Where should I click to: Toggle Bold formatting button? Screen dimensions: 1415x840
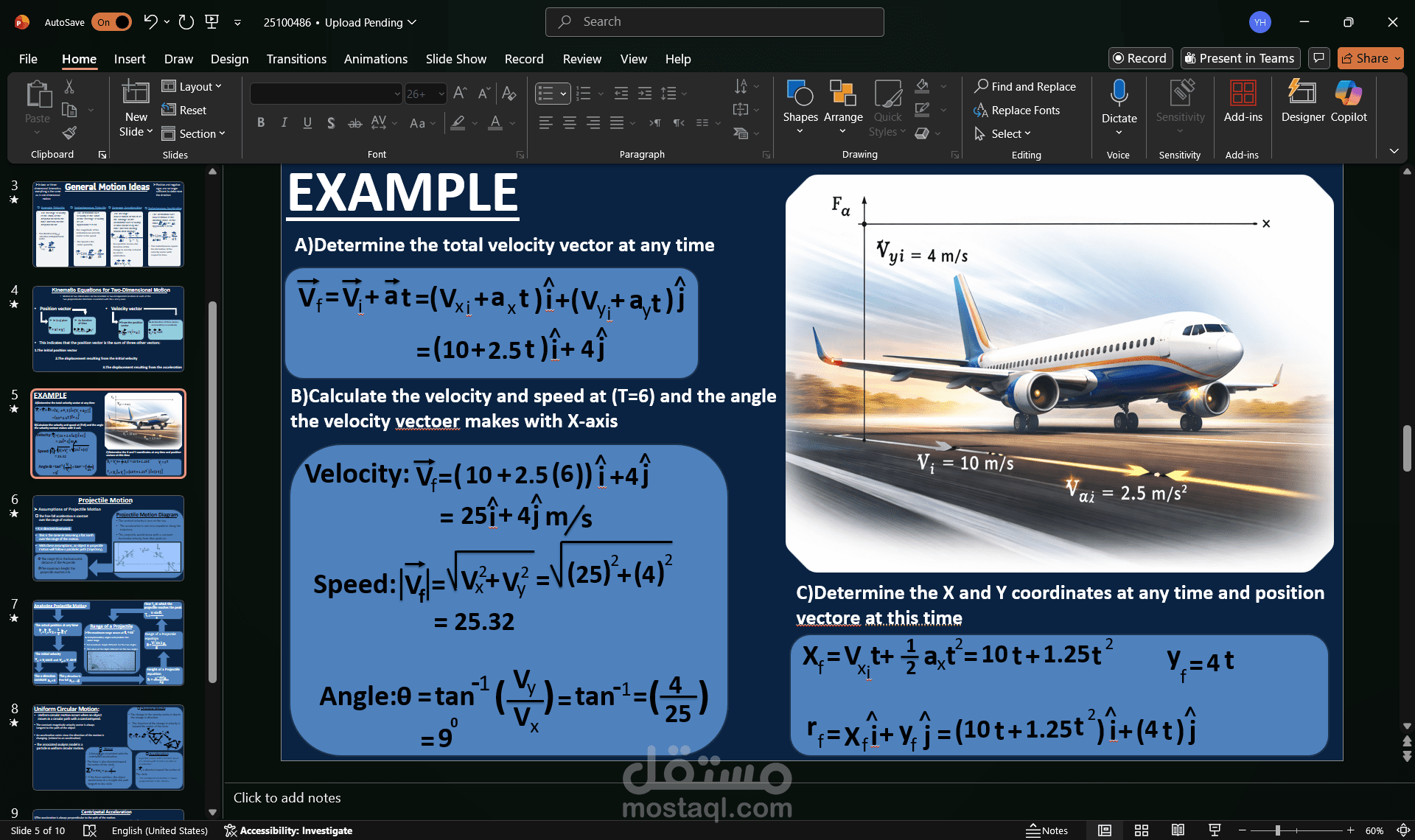261,123
